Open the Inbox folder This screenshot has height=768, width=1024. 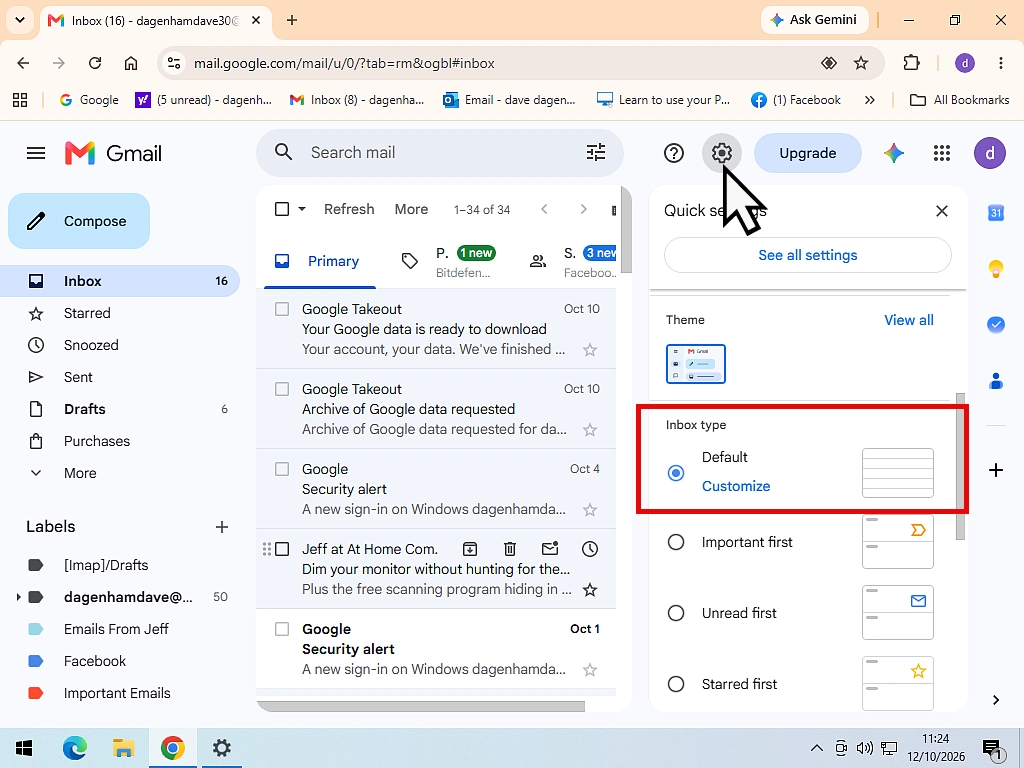(x=120, y=281)
